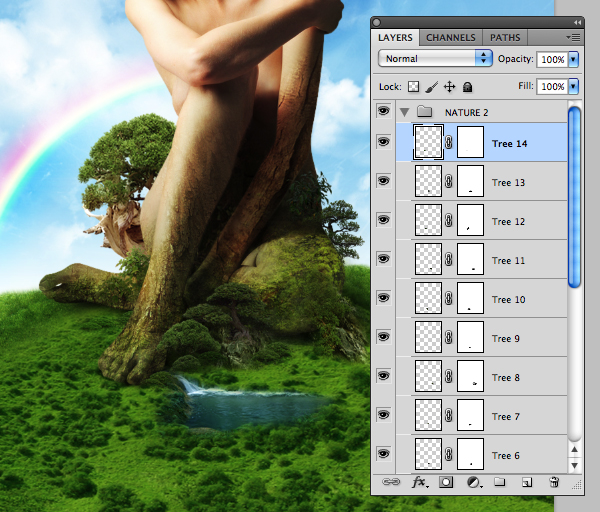Click the scroll up arrow in Layers panel
Screen dimensions: 600x512
coord(574,450)
